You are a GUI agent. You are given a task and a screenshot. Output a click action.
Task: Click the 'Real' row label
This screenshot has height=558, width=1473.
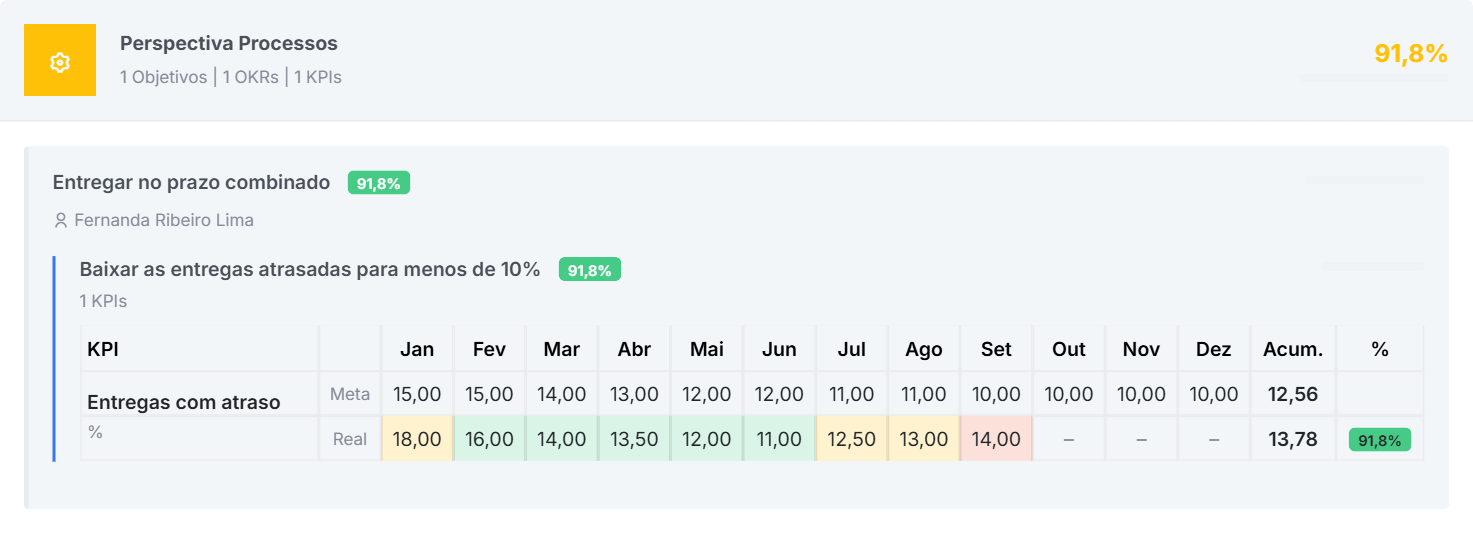pos(350,439)
